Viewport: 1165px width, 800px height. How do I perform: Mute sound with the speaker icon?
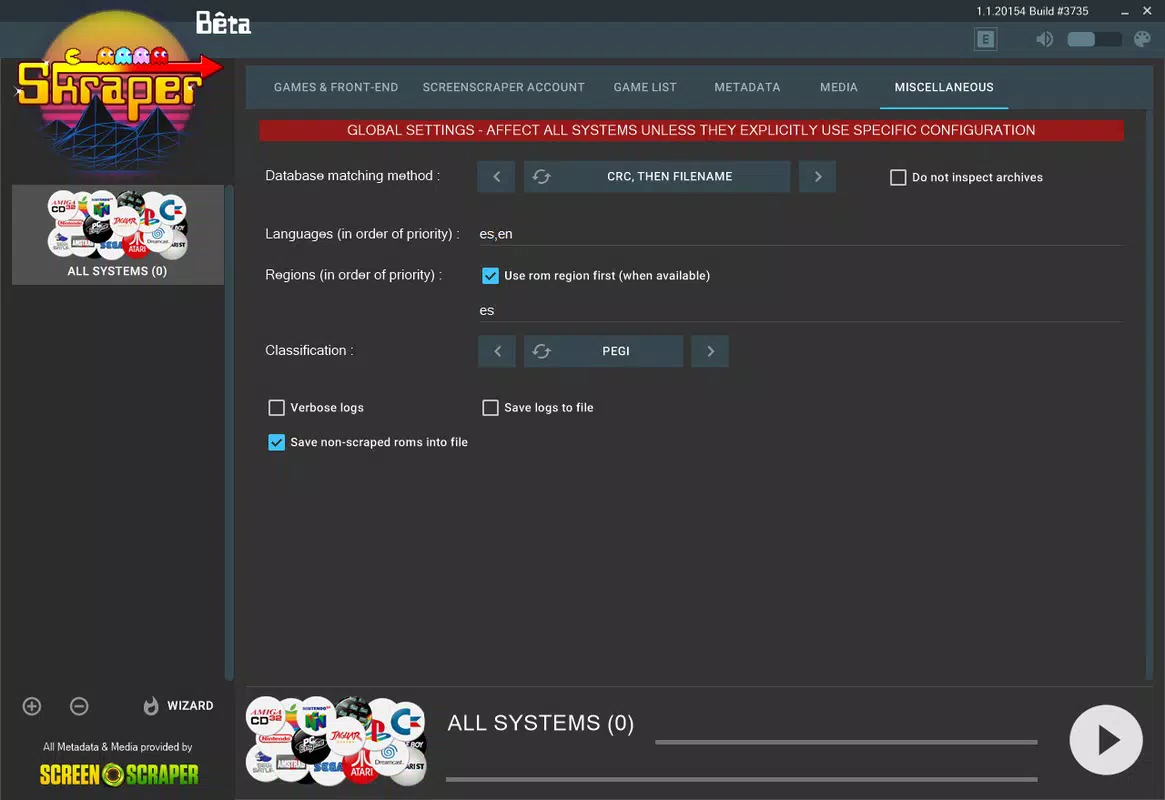coord(1044,39)
